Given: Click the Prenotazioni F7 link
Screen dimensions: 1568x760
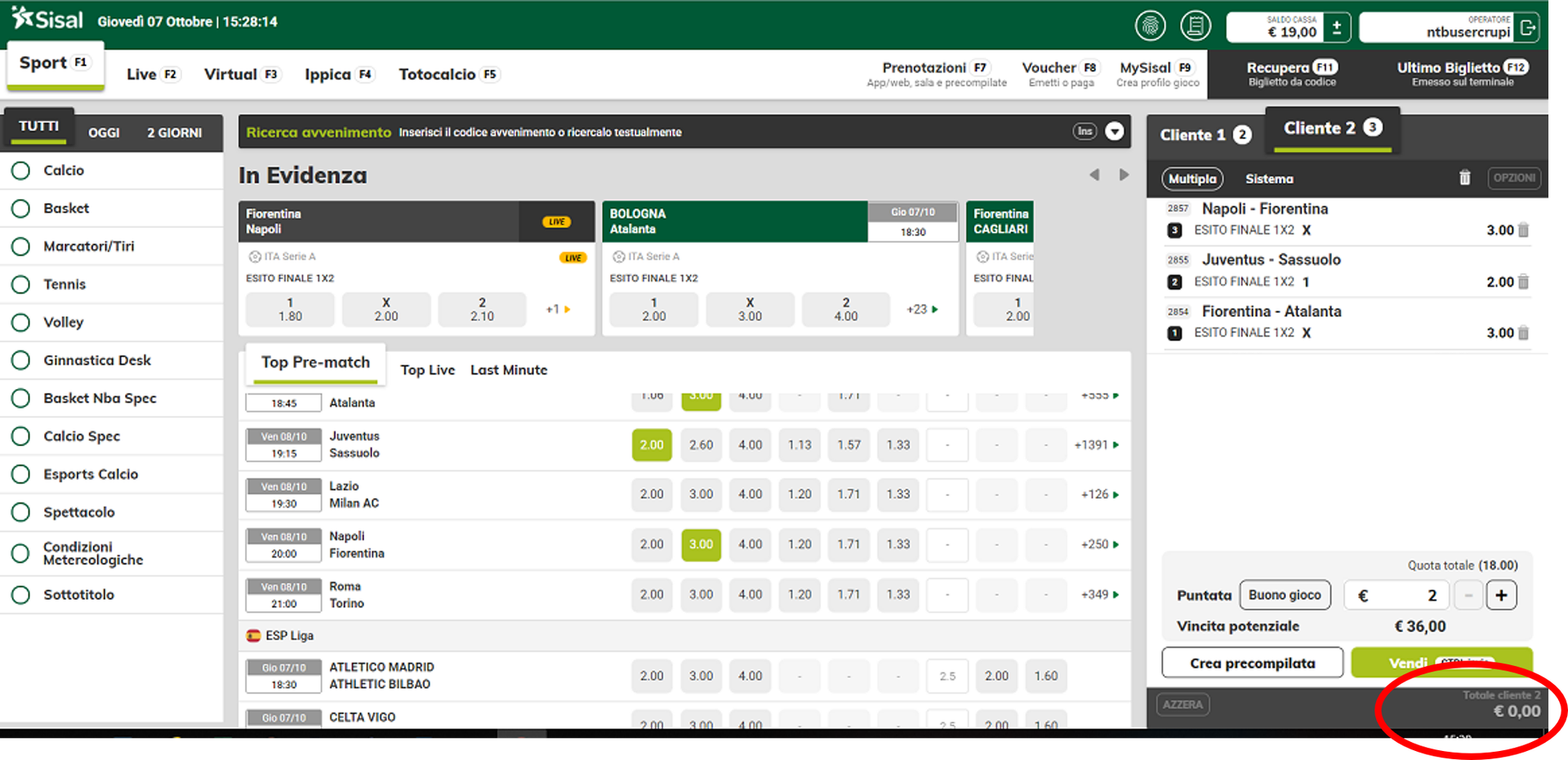Looking at the screenshot, I should (x=937, y=74).
